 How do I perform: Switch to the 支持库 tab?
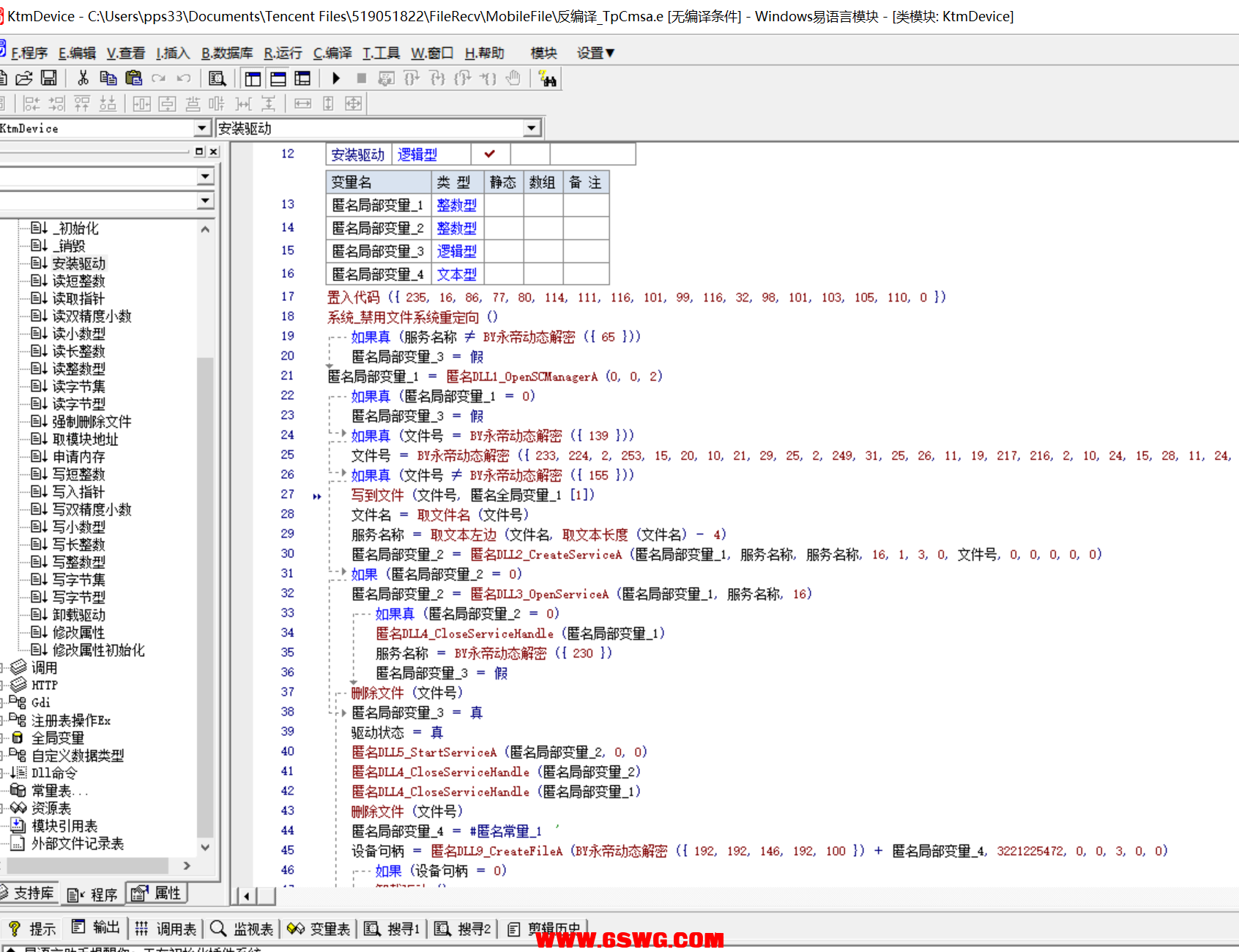pyautogui.click(x=28, y=893)
